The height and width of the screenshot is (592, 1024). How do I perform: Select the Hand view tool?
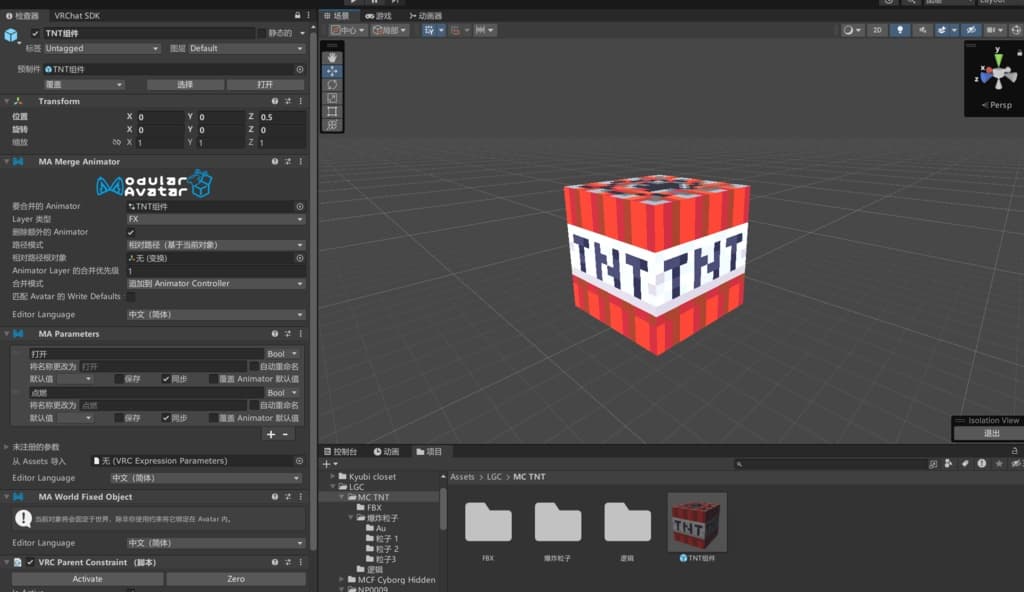coord(332,58)
